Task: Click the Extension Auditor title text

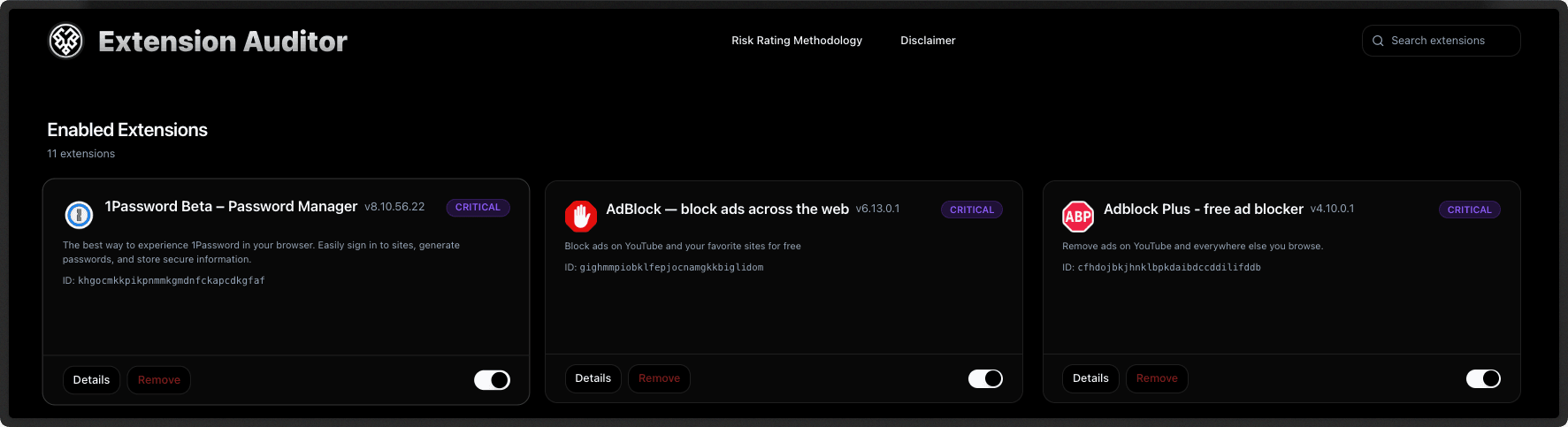Action: click(223, 42)
